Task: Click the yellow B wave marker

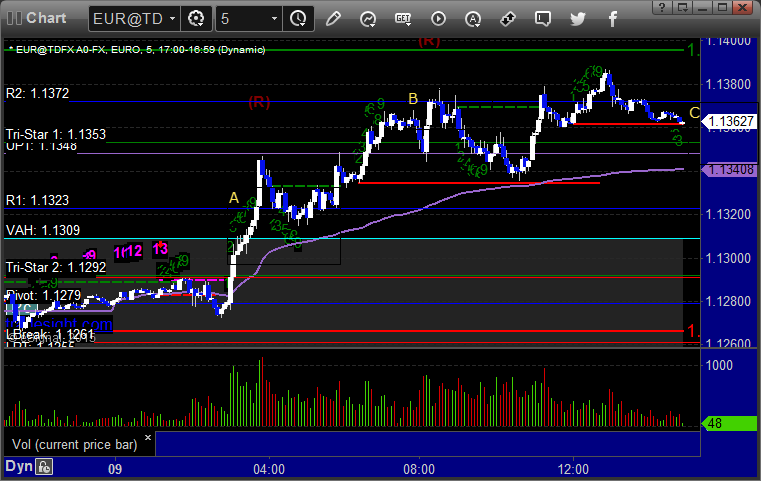Action: [413, 99]
